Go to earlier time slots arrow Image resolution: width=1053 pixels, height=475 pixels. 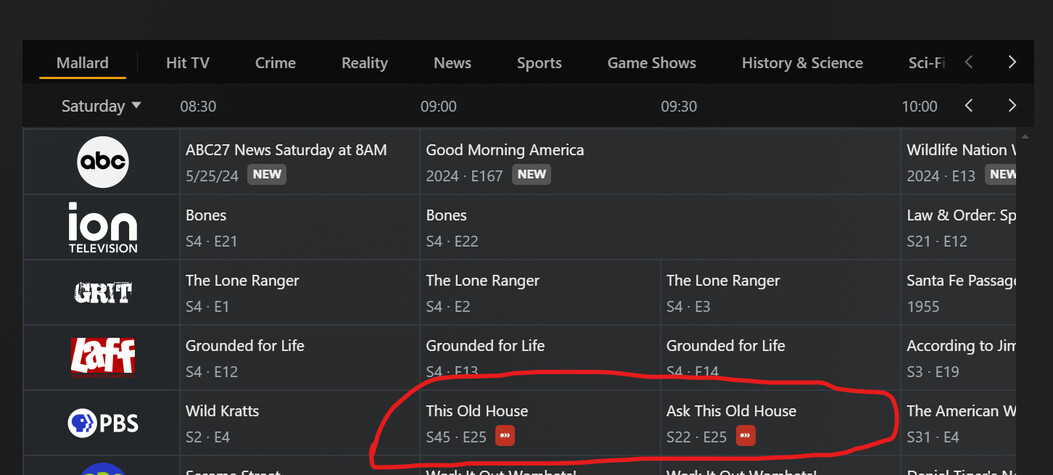pyautogui.click(x=968, y=105)
